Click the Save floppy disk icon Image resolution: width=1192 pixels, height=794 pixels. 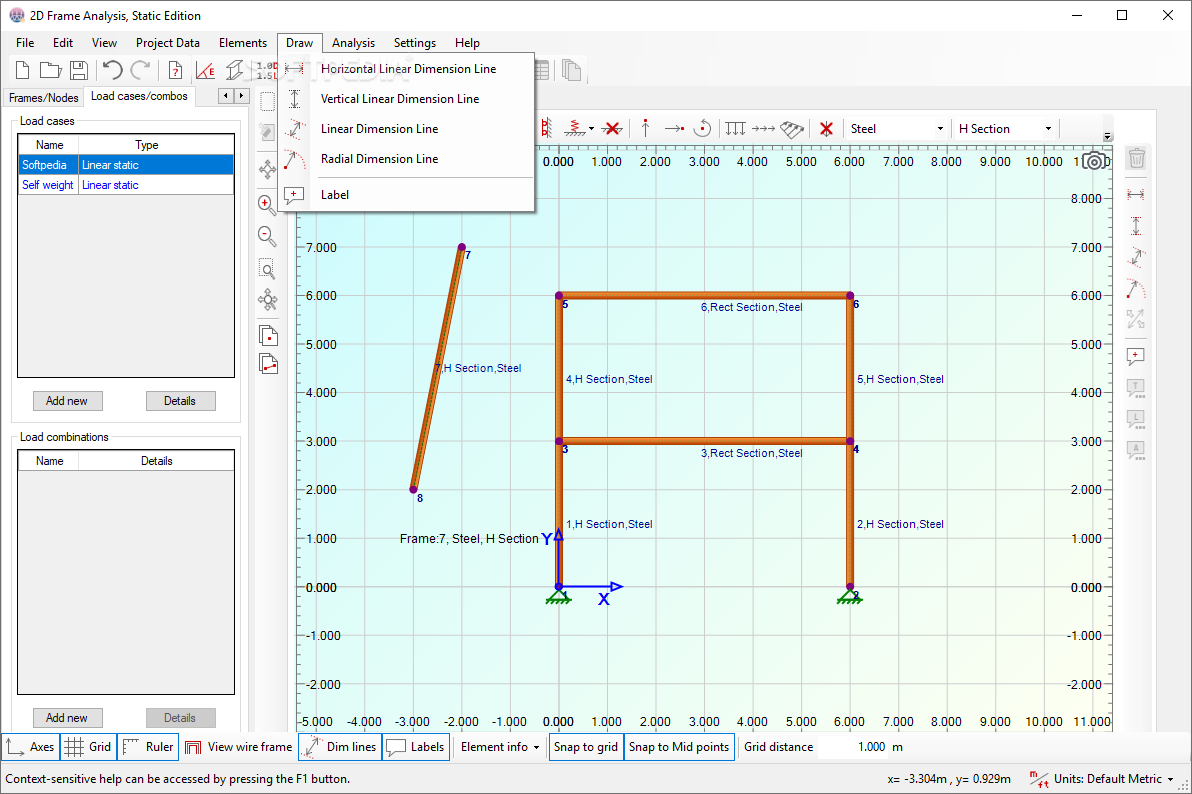click(78, 71)
